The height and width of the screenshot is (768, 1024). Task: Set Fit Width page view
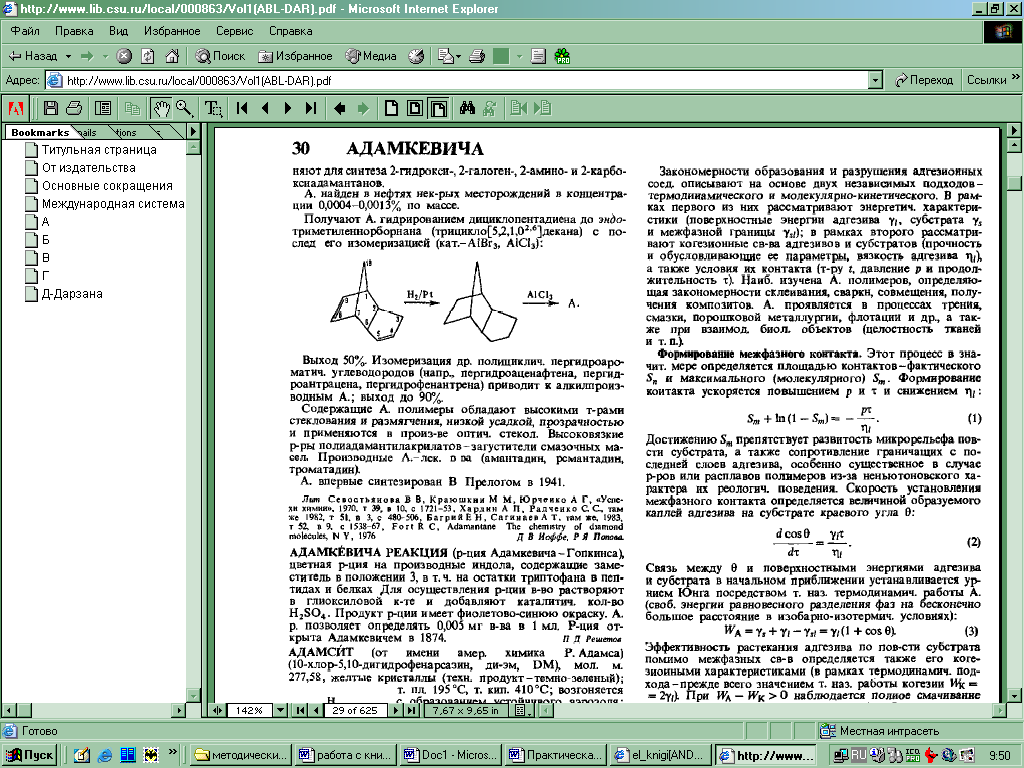(x=438, y=108)
